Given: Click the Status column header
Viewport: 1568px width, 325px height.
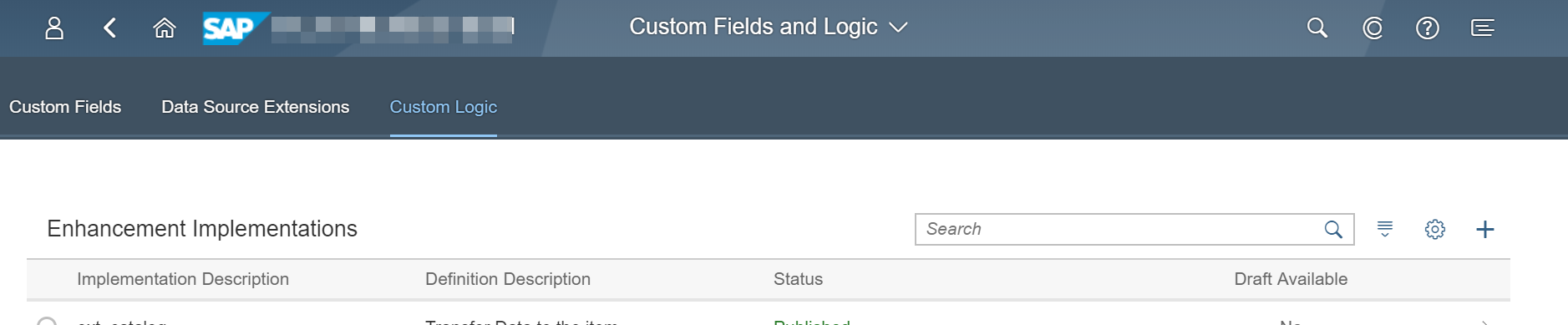Looking at the screenshot, I should tap(798, 279).
